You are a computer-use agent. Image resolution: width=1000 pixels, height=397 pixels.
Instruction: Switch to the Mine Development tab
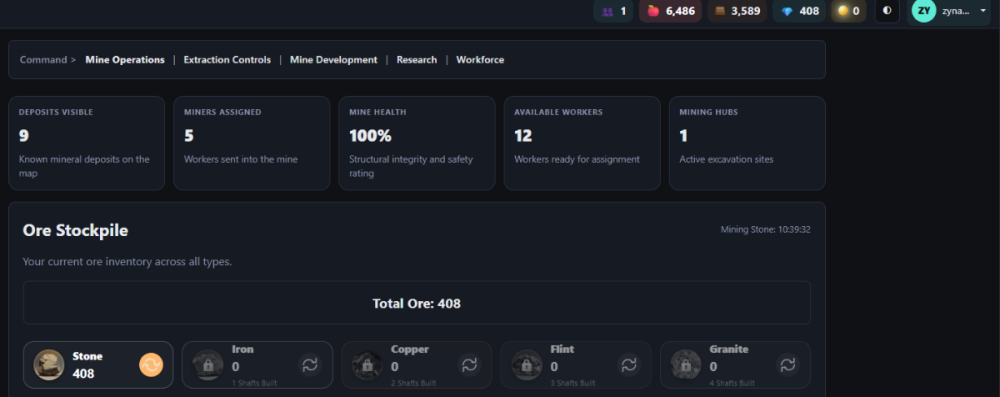pyautogui.click(x=334, y=59)
